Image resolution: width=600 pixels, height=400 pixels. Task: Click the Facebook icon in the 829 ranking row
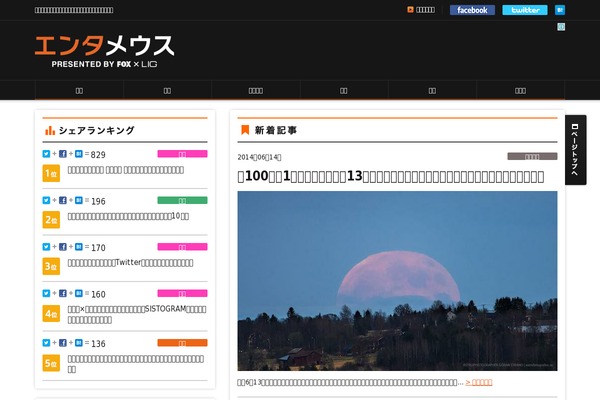[63, 154]
